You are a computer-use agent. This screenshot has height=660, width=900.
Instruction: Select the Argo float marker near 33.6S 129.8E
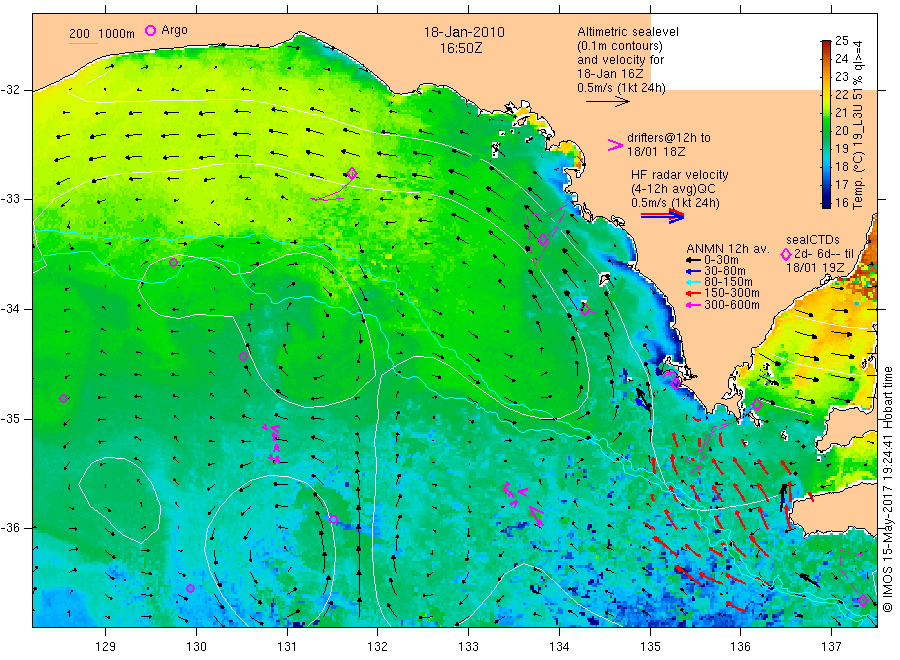[173, 263]
